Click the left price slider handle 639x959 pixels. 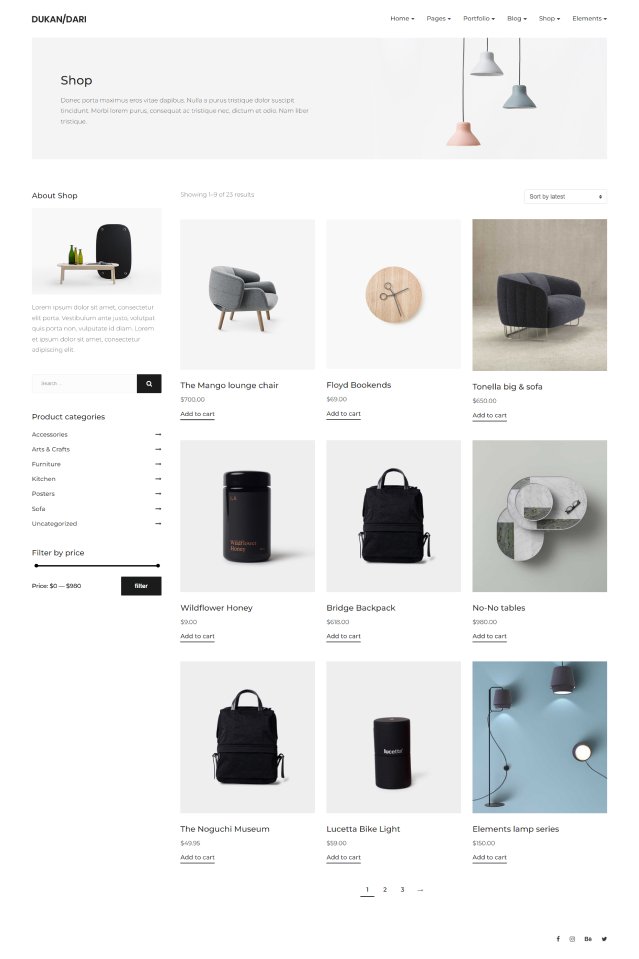37,566
